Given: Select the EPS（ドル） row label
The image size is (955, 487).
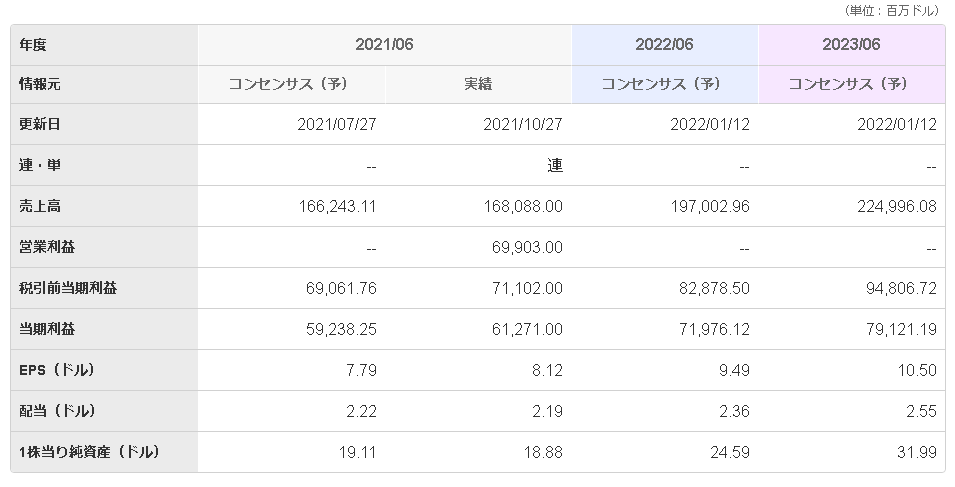Looking at the screenshot, I should [x=57, y=370].
